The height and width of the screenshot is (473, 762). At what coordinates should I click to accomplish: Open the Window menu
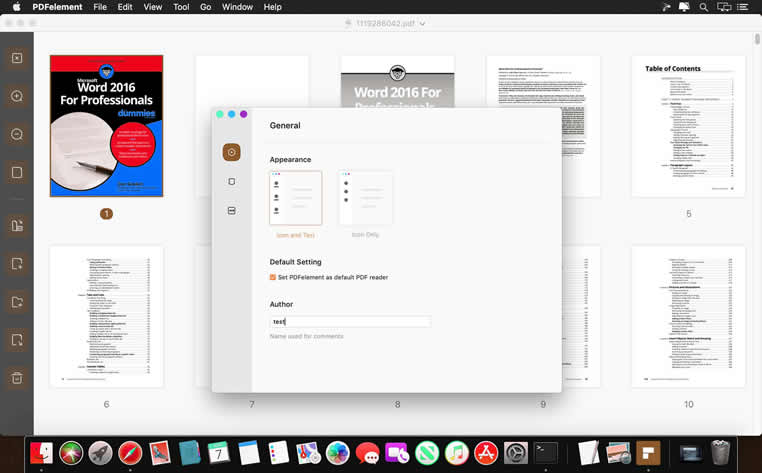tap(237, 7)
